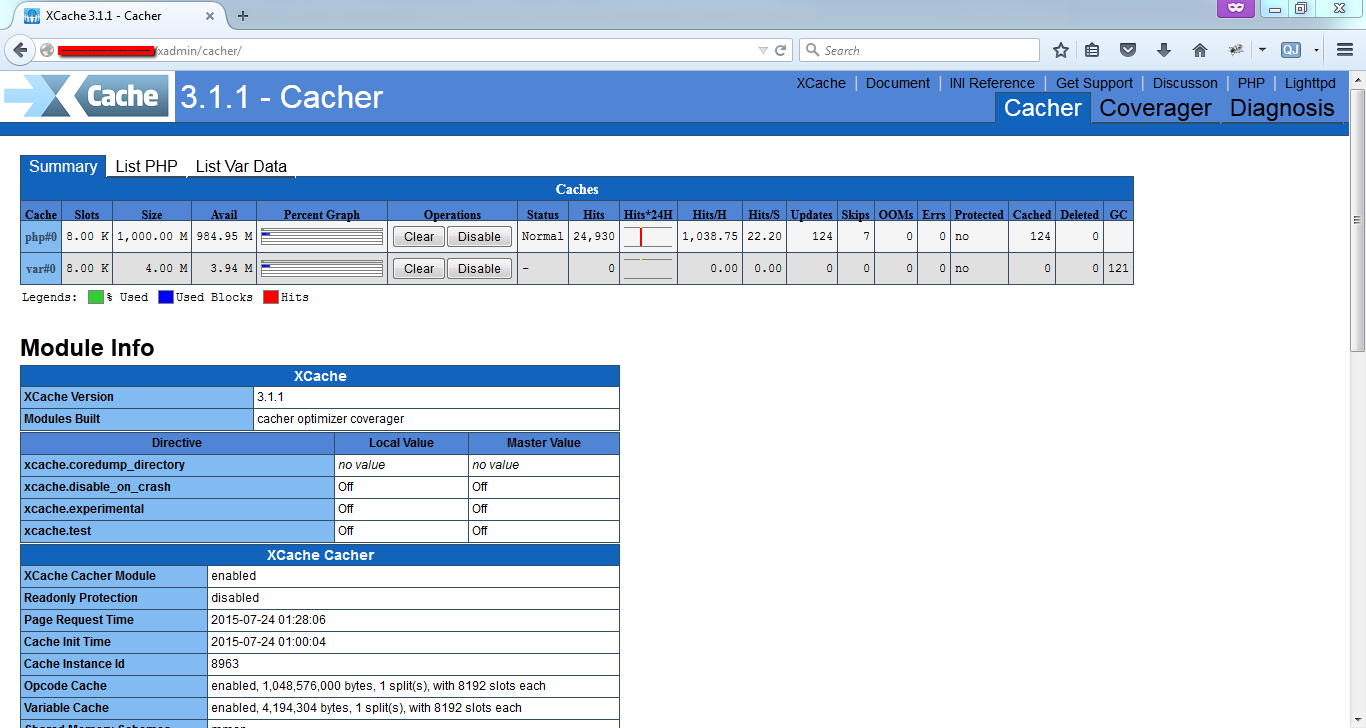
Task: Select the List Var Data tab
Action: tap(241, 166)
